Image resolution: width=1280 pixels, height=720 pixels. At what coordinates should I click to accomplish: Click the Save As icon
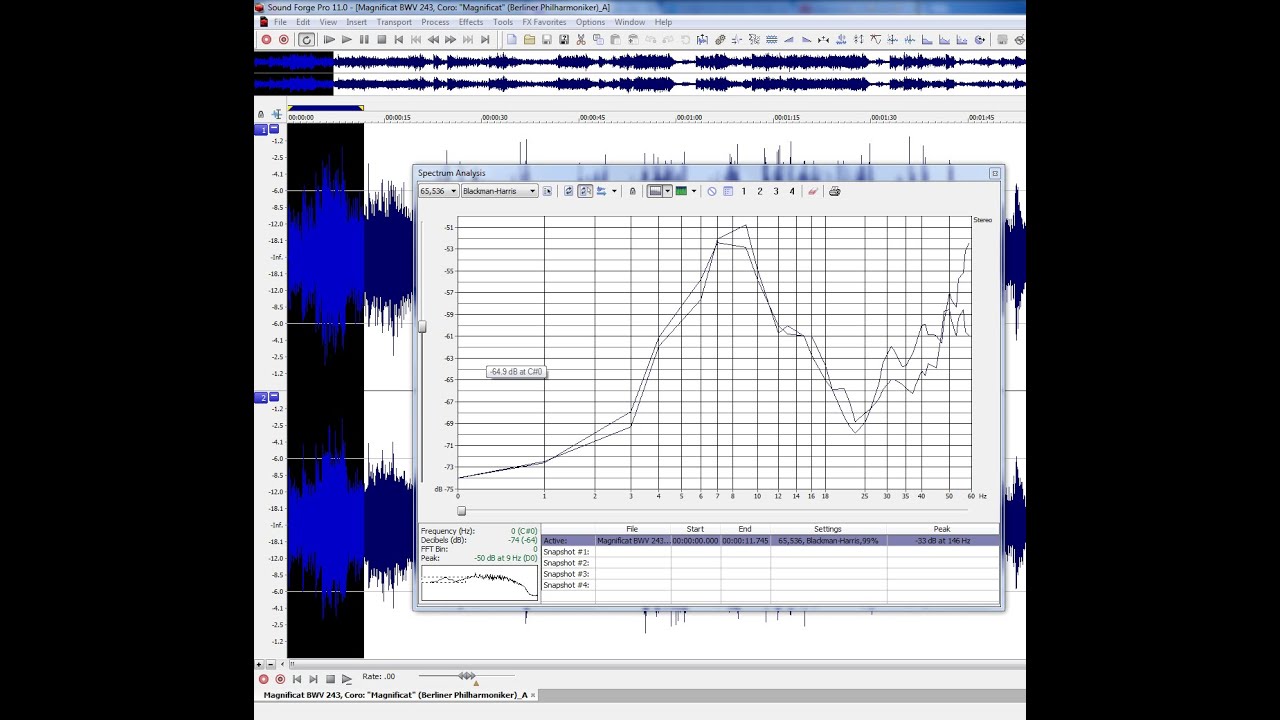(564, 40)
